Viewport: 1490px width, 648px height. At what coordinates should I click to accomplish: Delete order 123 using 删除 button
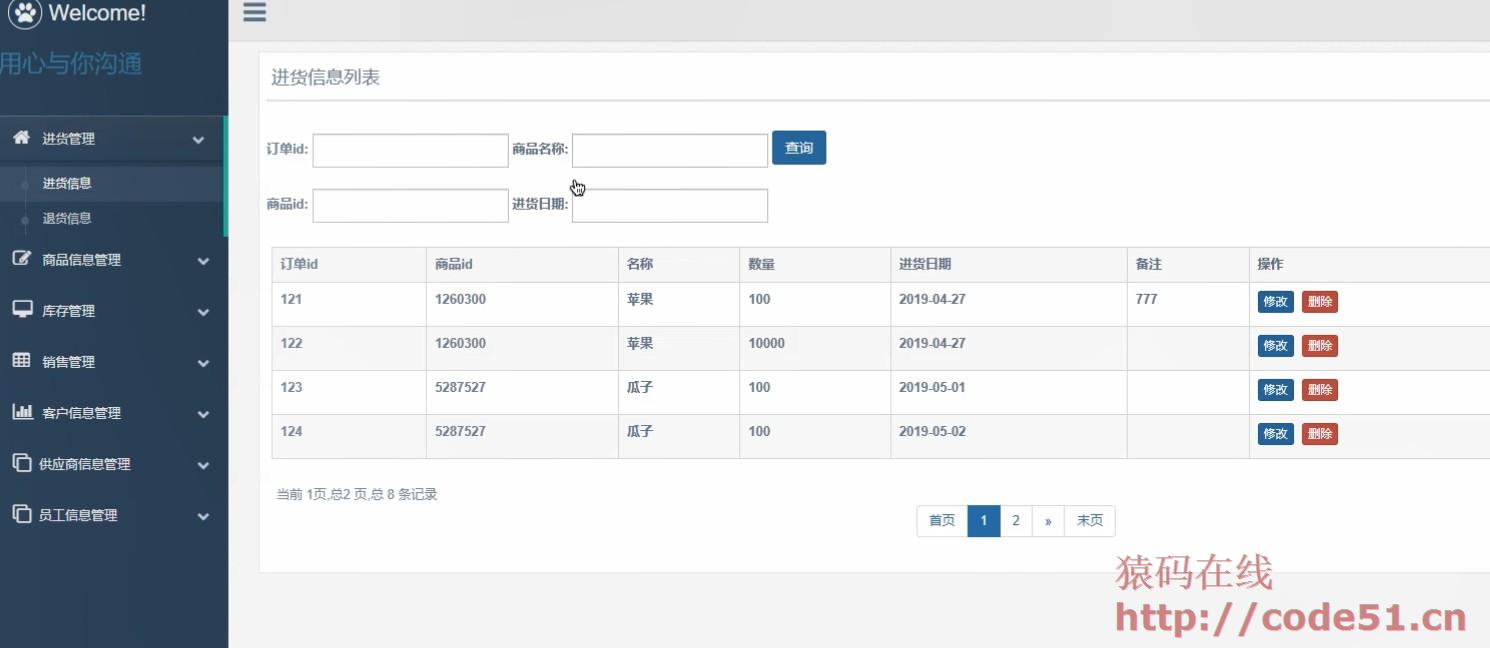point(1319,390)
